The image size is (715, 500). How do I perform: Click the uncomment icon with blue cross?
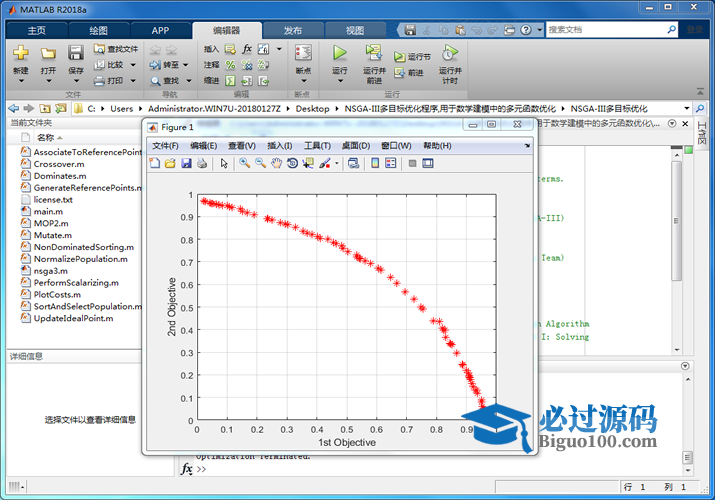click(x=247, y=65)
